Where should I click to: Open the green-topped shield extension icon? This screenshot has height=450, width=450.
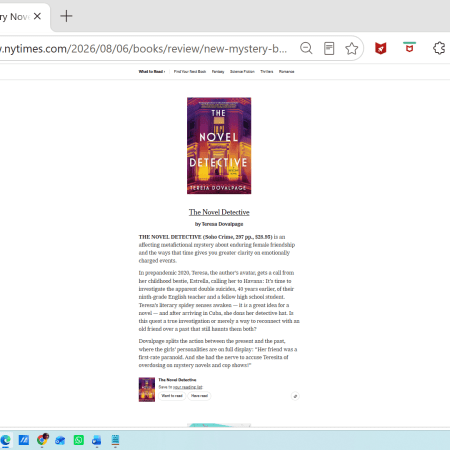click(409, 48)
